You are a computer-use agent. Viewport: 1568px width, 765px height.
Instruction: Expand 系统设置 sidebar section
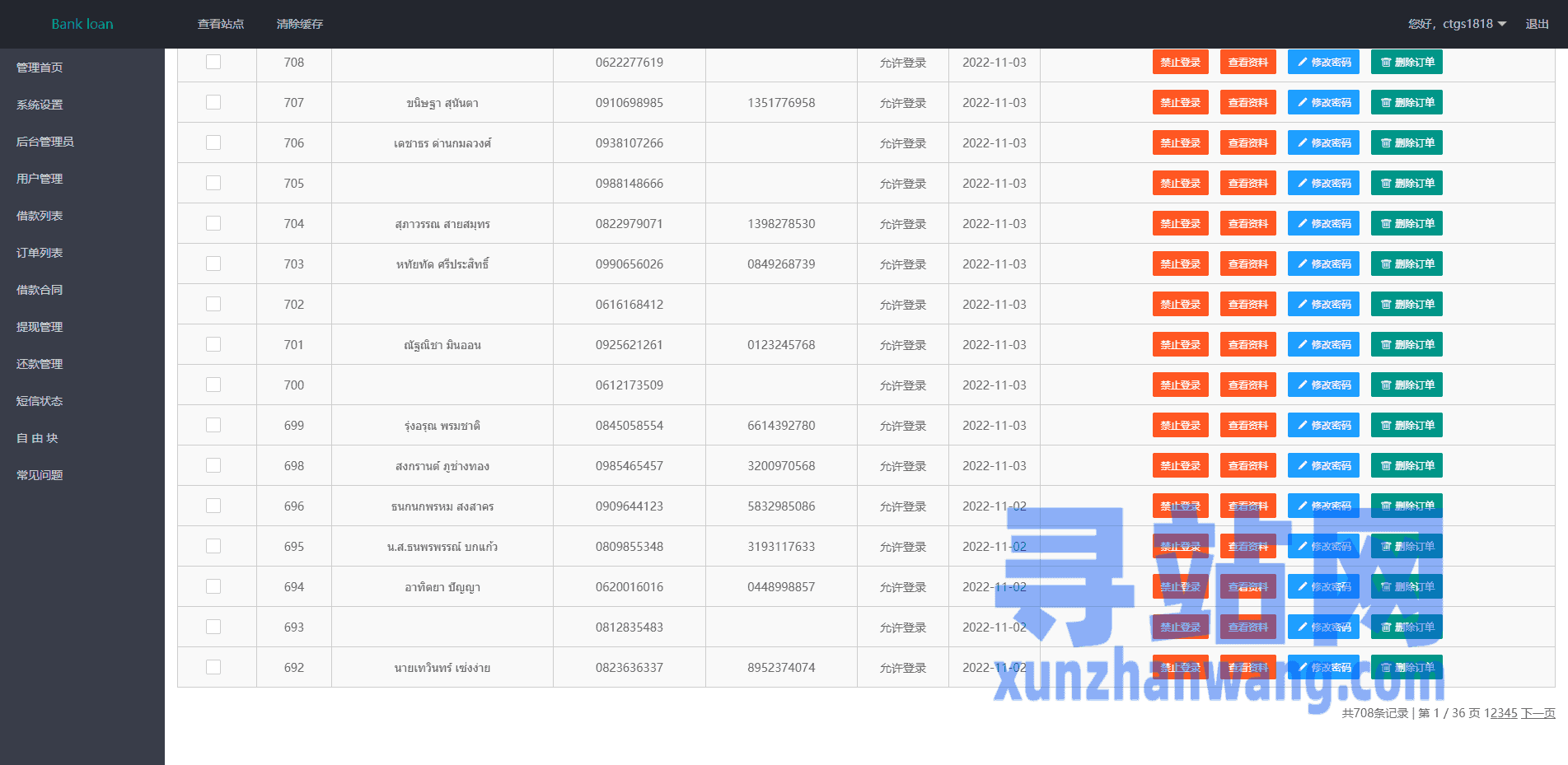point(40,105)
